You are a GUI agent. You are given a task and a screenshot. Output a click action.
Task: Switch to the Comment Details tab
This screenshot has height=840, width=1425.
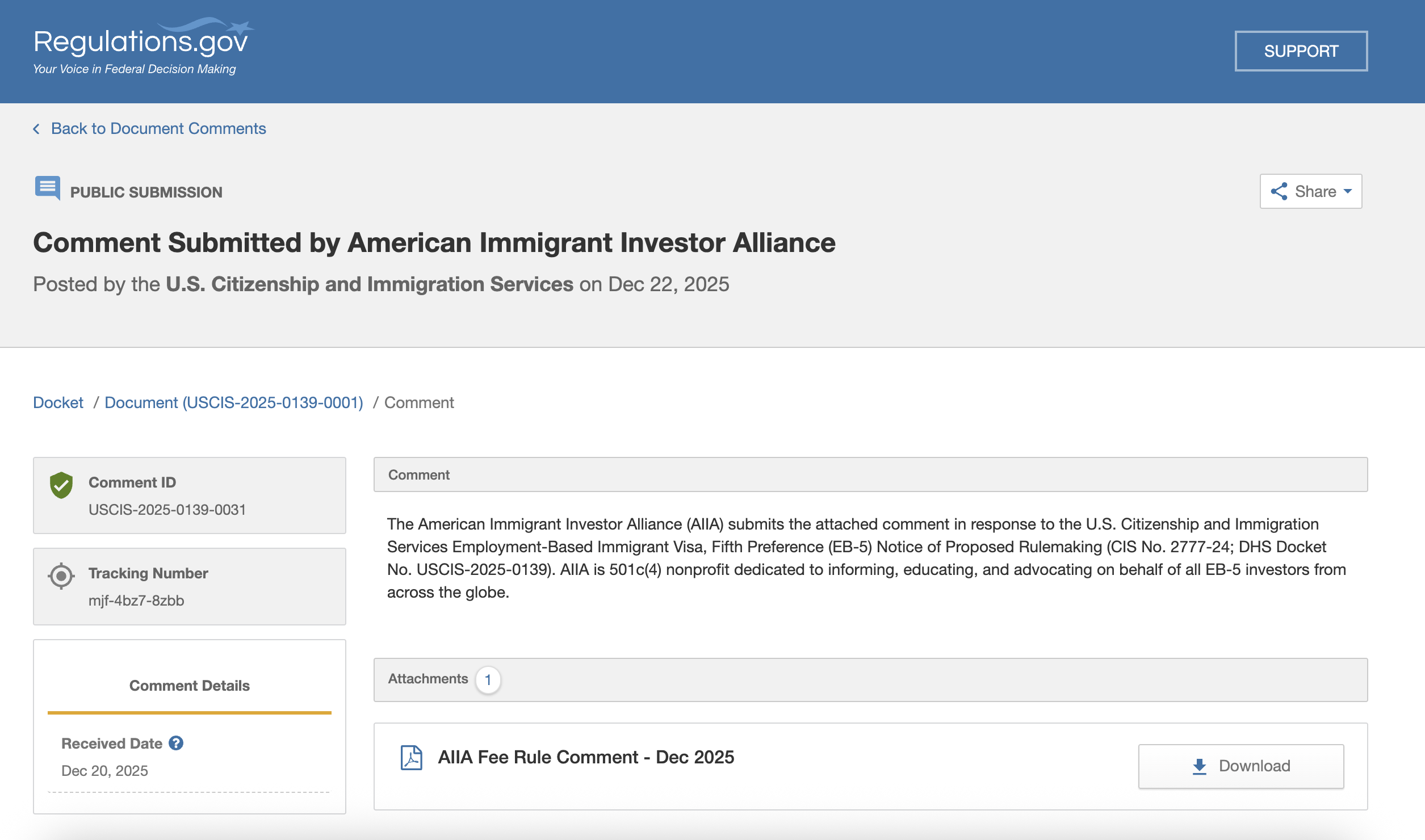tap(189, 686)
